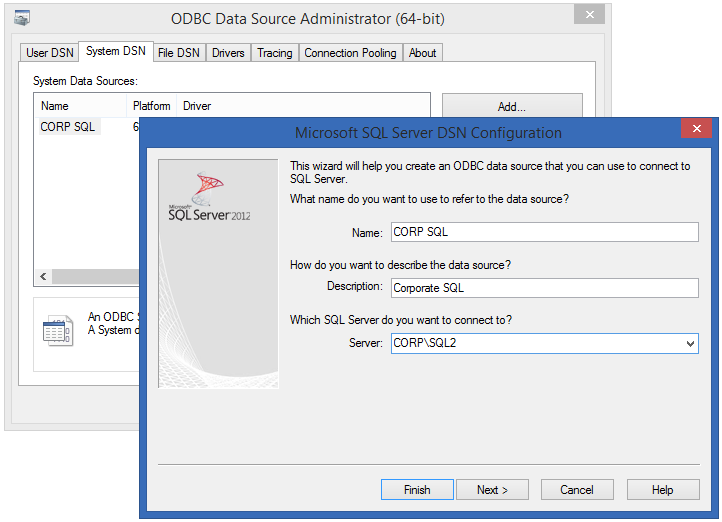Open the User DSN tab
The height and width of the screenshot is (522, 722).
[50, 53]
